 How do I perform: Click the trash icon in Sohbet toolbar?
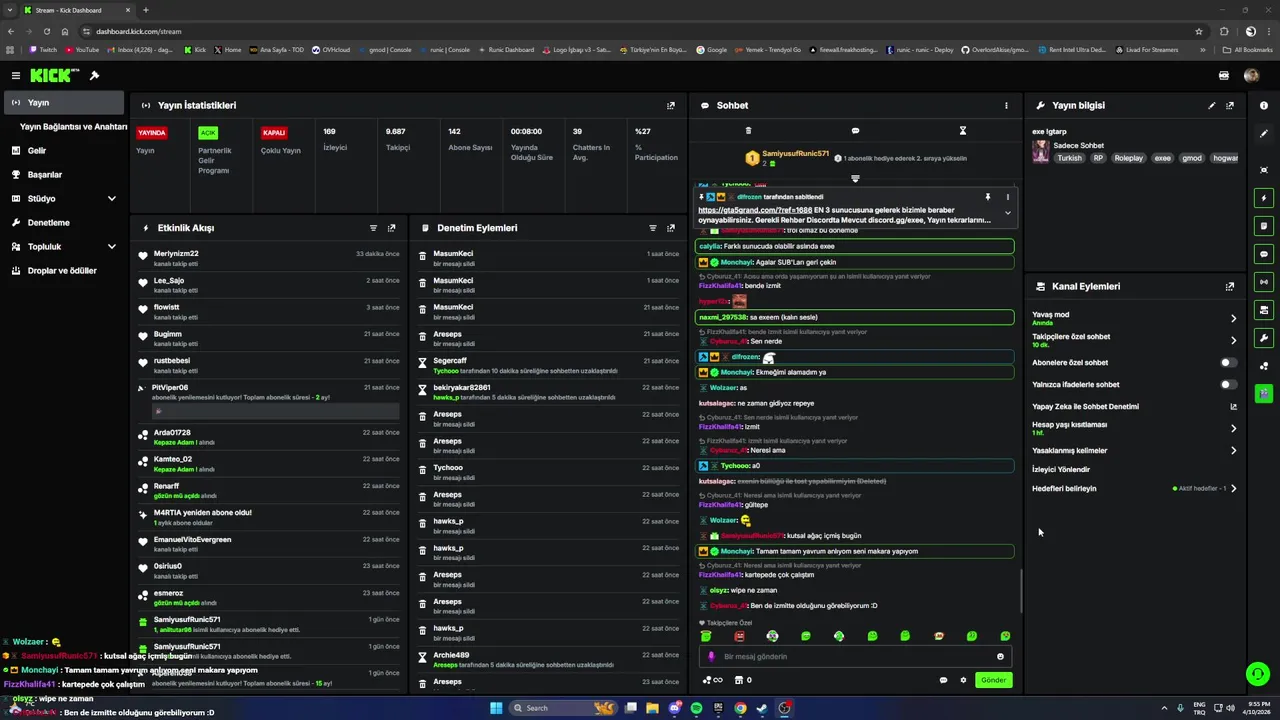748,131
